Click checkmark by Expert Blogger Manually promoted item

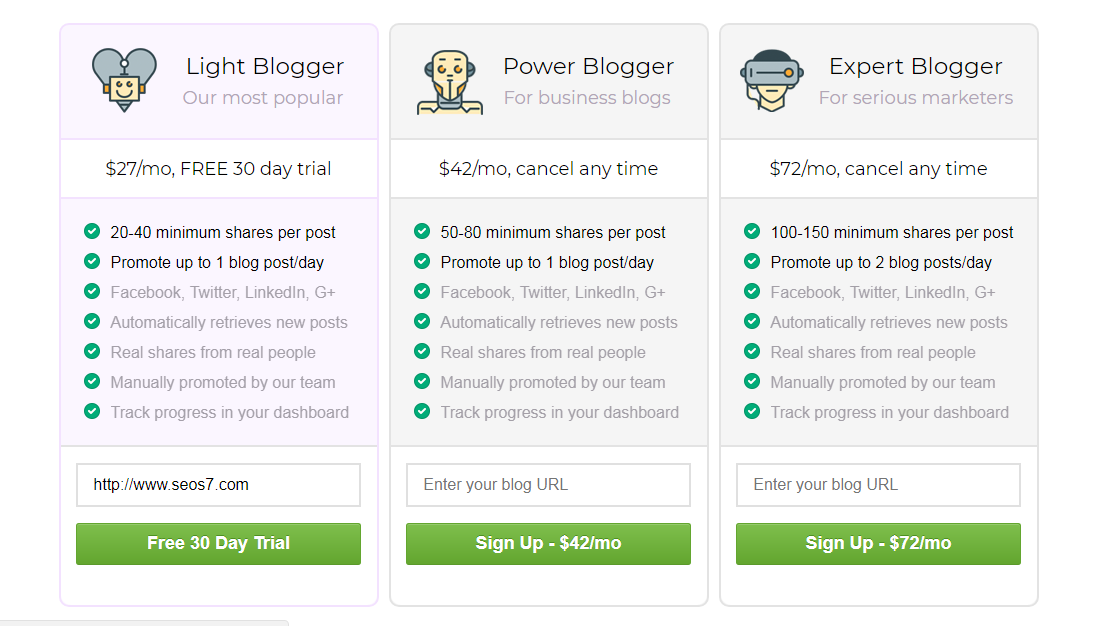tap(752, 381)
